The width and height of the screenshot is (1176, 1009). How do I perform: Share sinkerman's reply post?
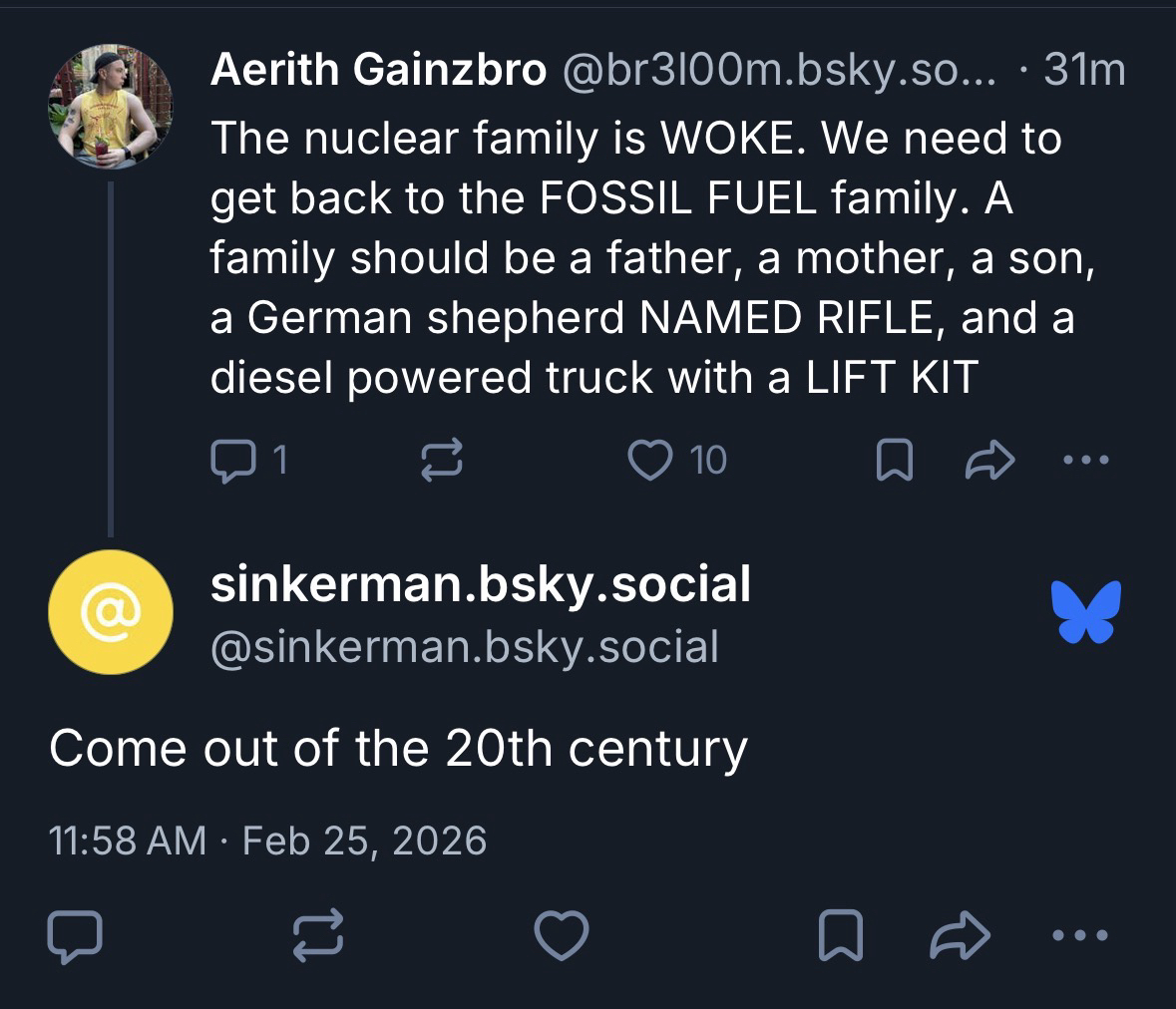pyautogui.click(x=960, y=936)
